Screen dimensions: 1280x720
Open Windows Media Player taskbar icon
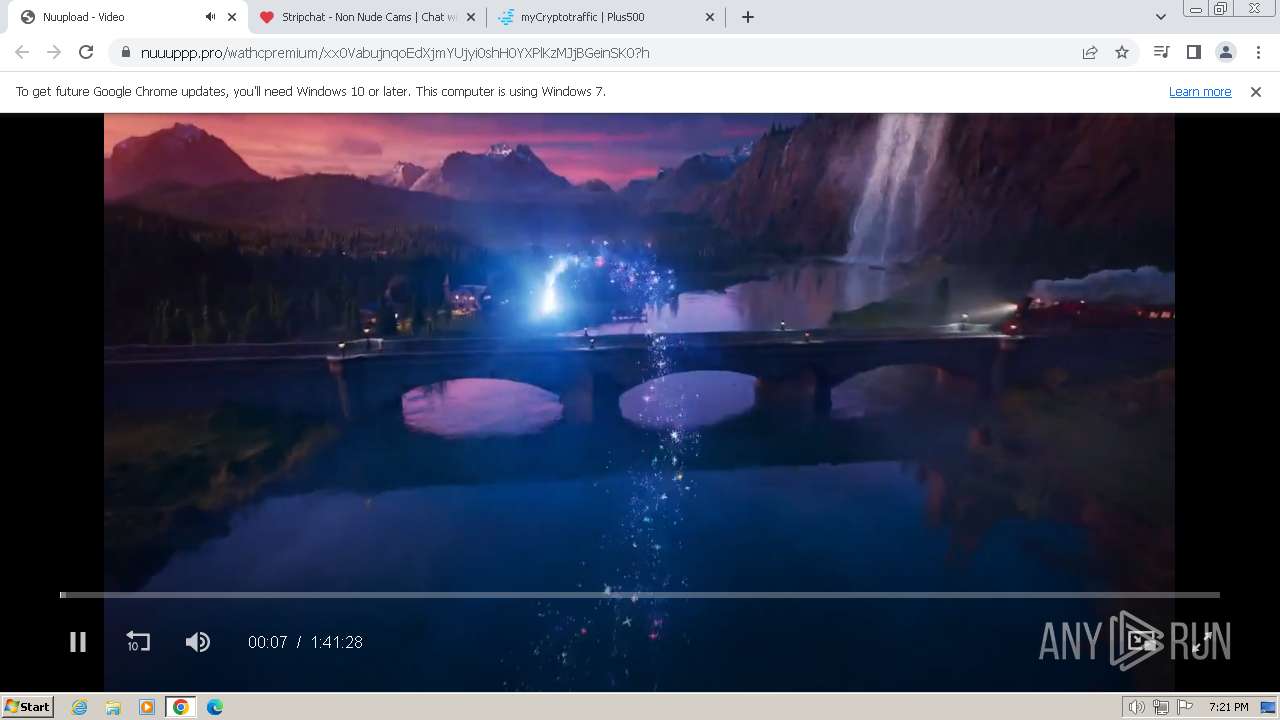pos(147,707)
